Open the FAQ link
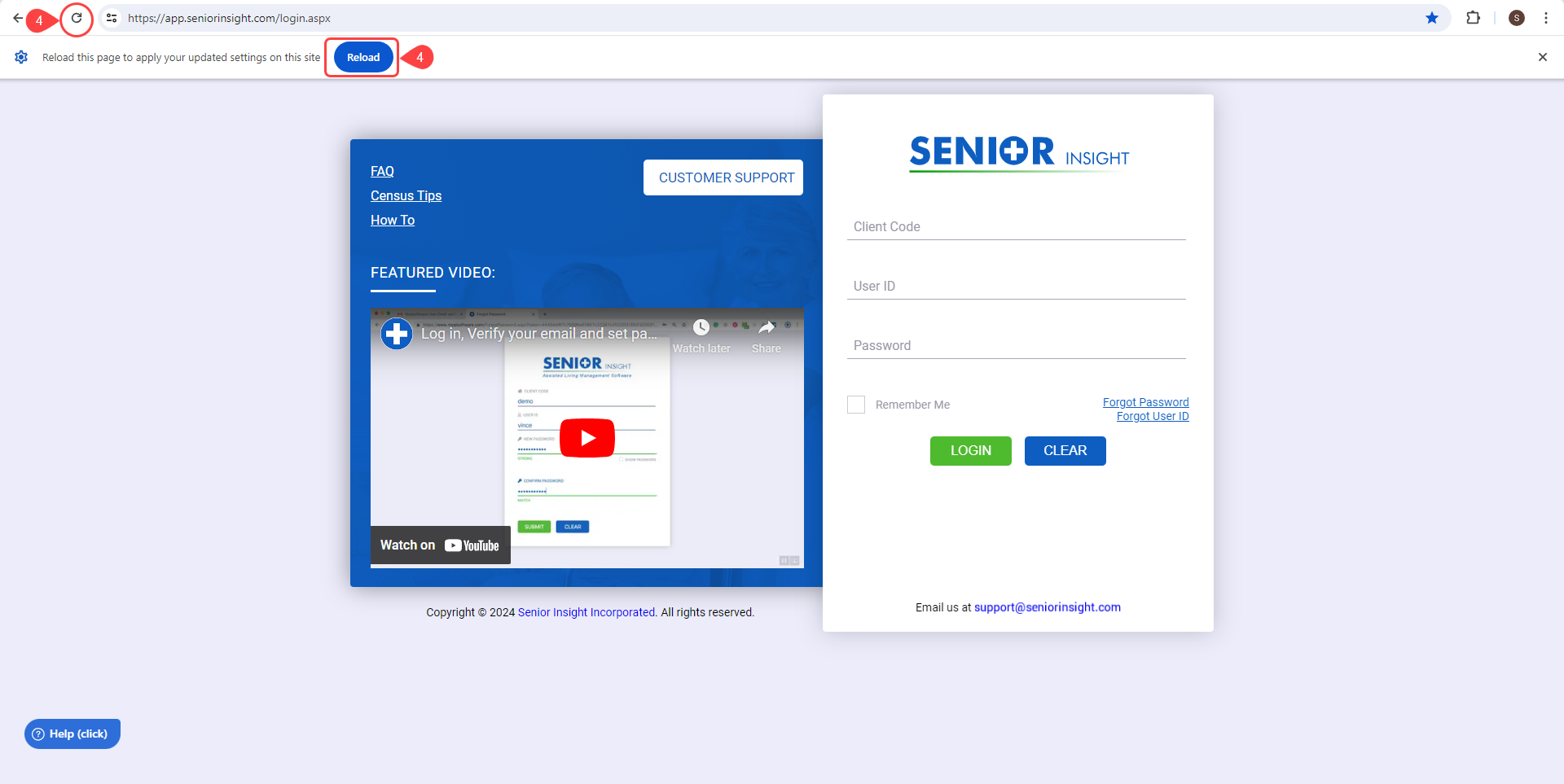 point(382,171)
